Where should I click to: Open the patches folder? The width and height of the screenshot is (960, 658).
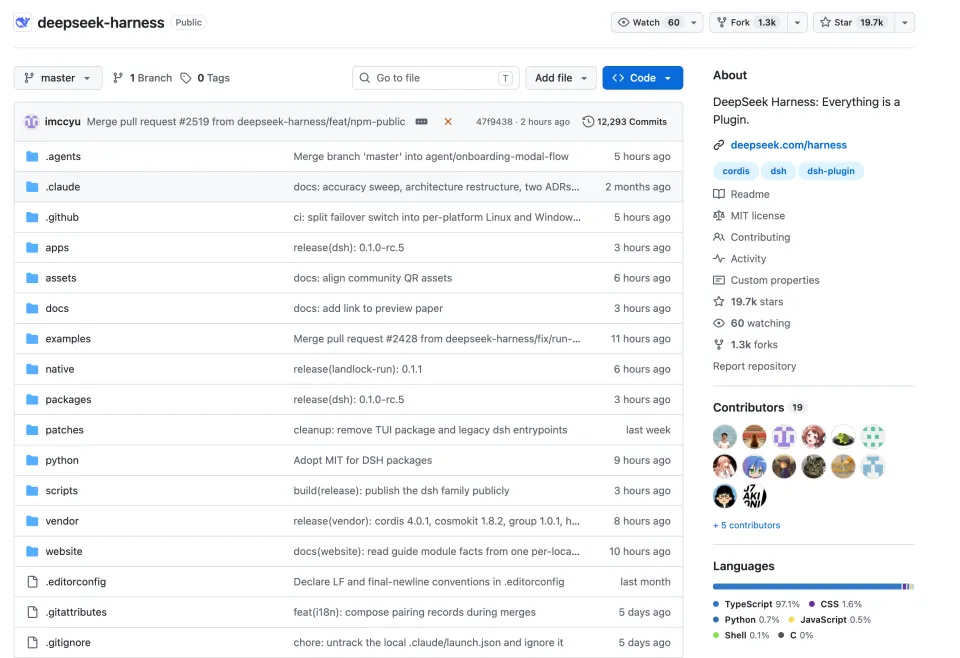(64, 430)
